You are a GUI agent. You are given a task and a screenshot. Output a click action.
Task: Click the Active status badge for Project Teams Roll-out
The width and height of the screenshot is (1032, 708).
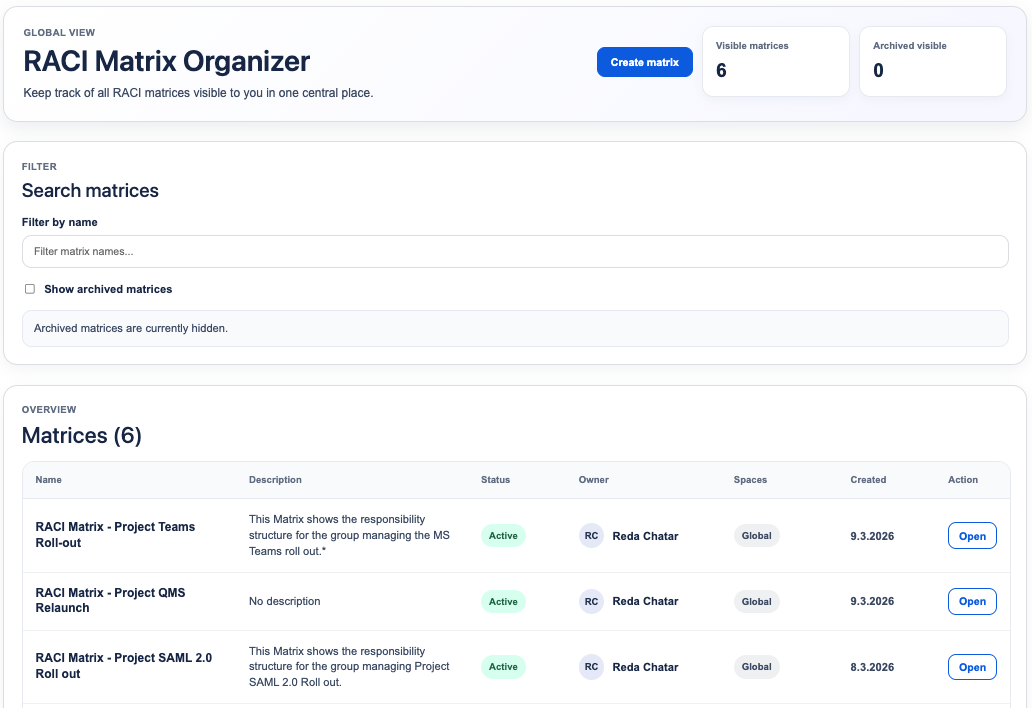[x=503, y=535]
